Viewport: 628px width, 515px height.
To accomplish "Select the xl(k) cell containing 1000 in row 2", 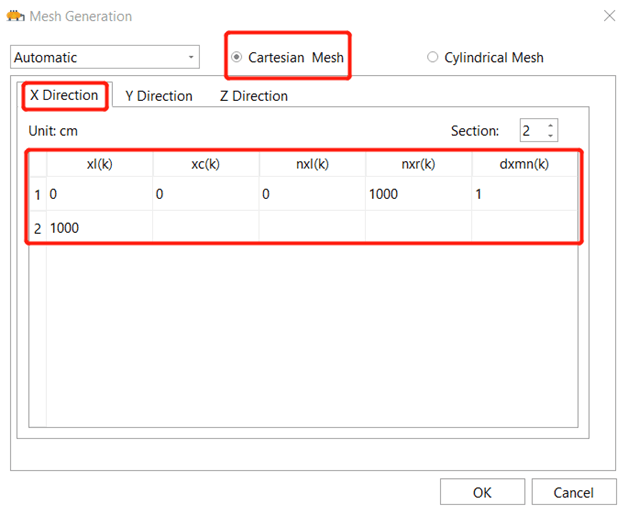I will (x=99, y=228).
